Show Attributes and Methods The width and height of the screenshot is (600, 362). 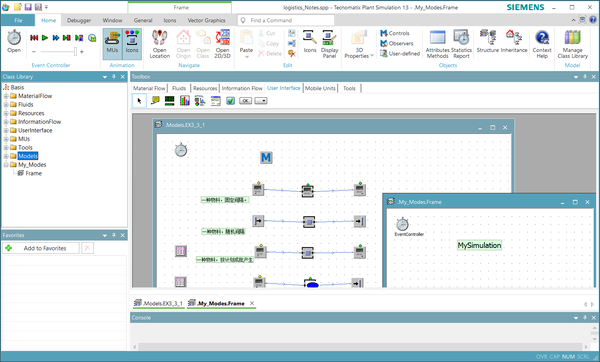[437, 44]
